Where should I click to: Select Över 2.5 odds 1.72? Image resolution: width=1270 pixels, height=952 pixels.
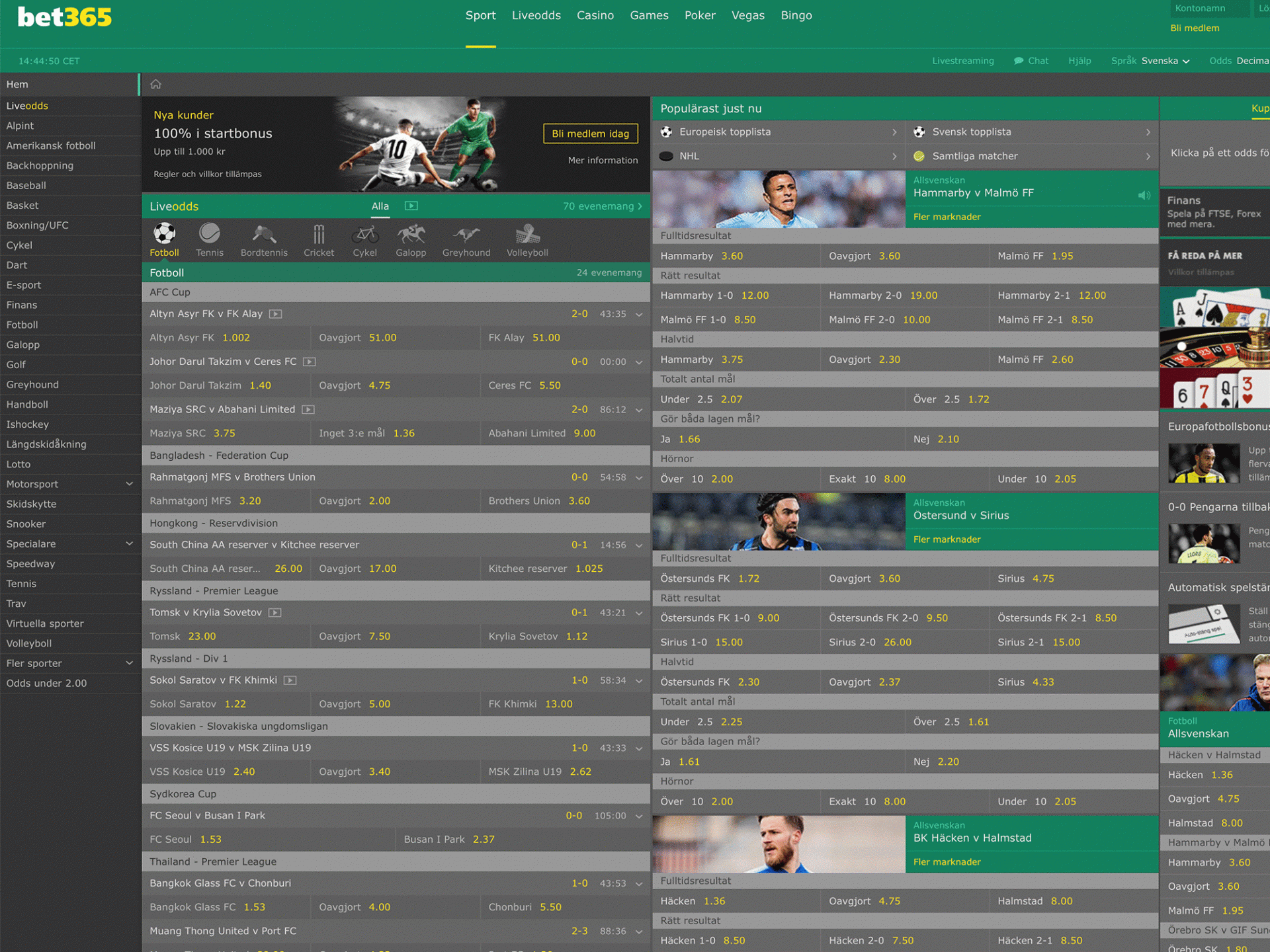click(1031, 399)
